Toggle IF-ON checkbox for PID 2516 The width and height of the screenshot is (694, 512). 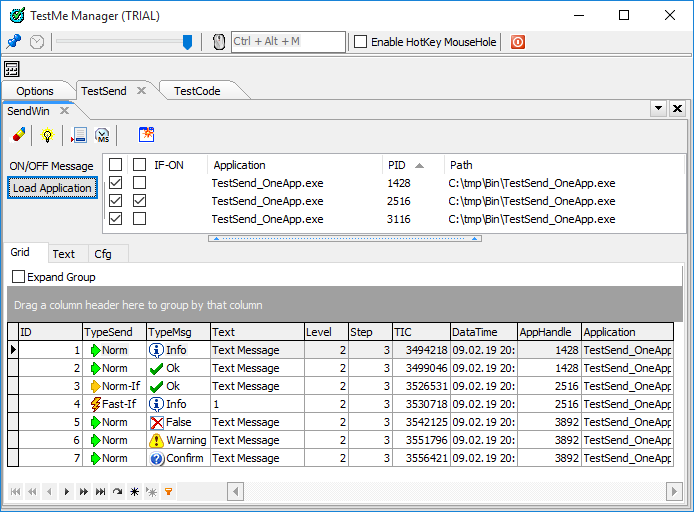pos(140,201)
